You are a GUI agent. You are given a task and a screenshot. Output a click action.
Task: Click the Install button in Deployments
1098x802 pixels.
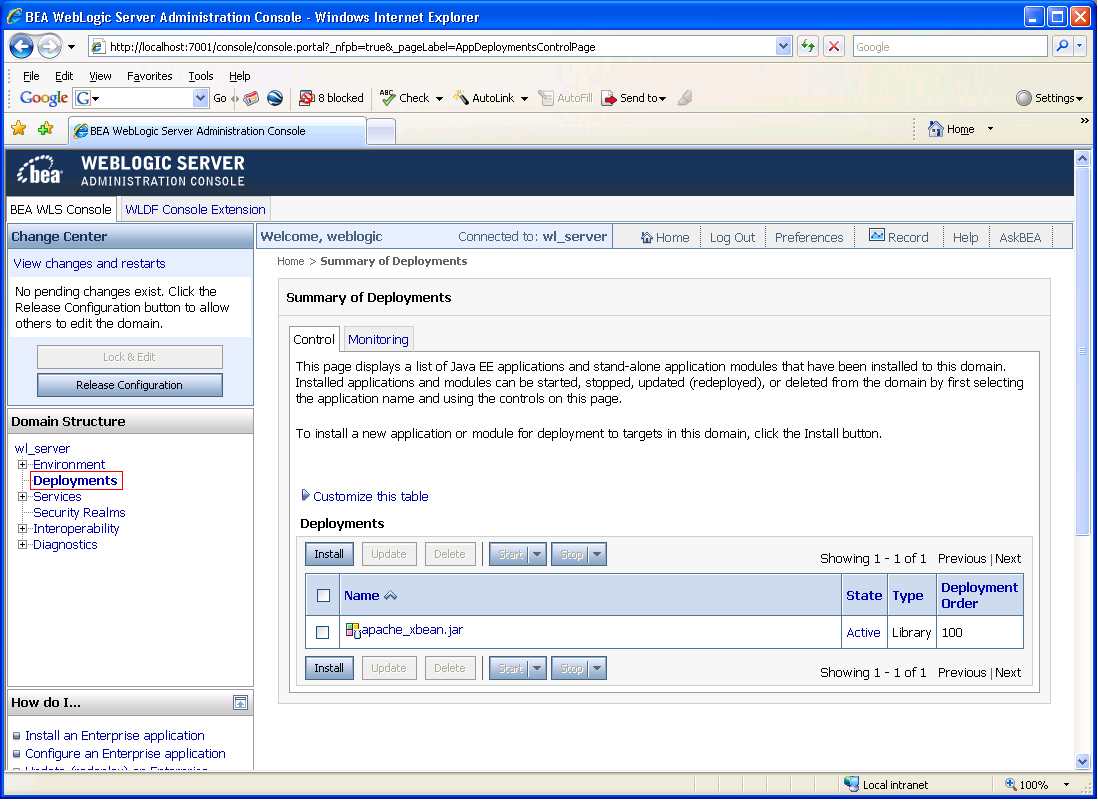pos(329,553)
